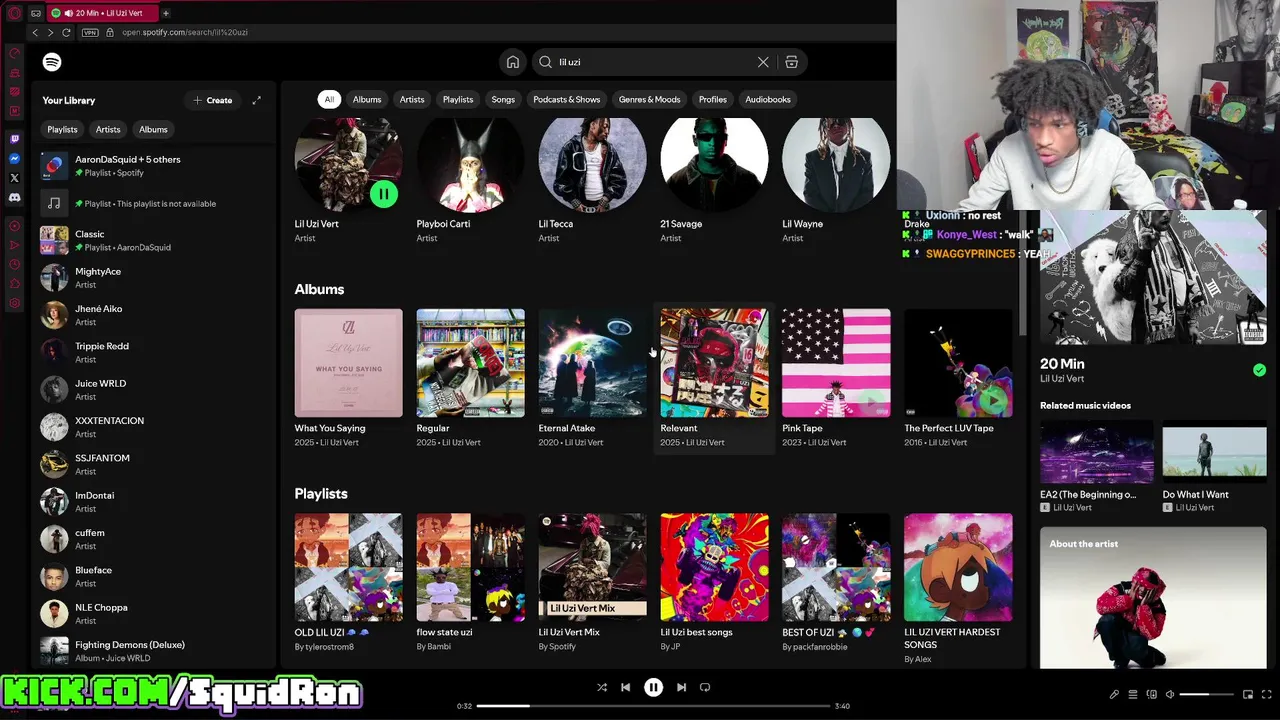Go to Spotify Home via house icon

pyautogui.click(x=513, y=62)
